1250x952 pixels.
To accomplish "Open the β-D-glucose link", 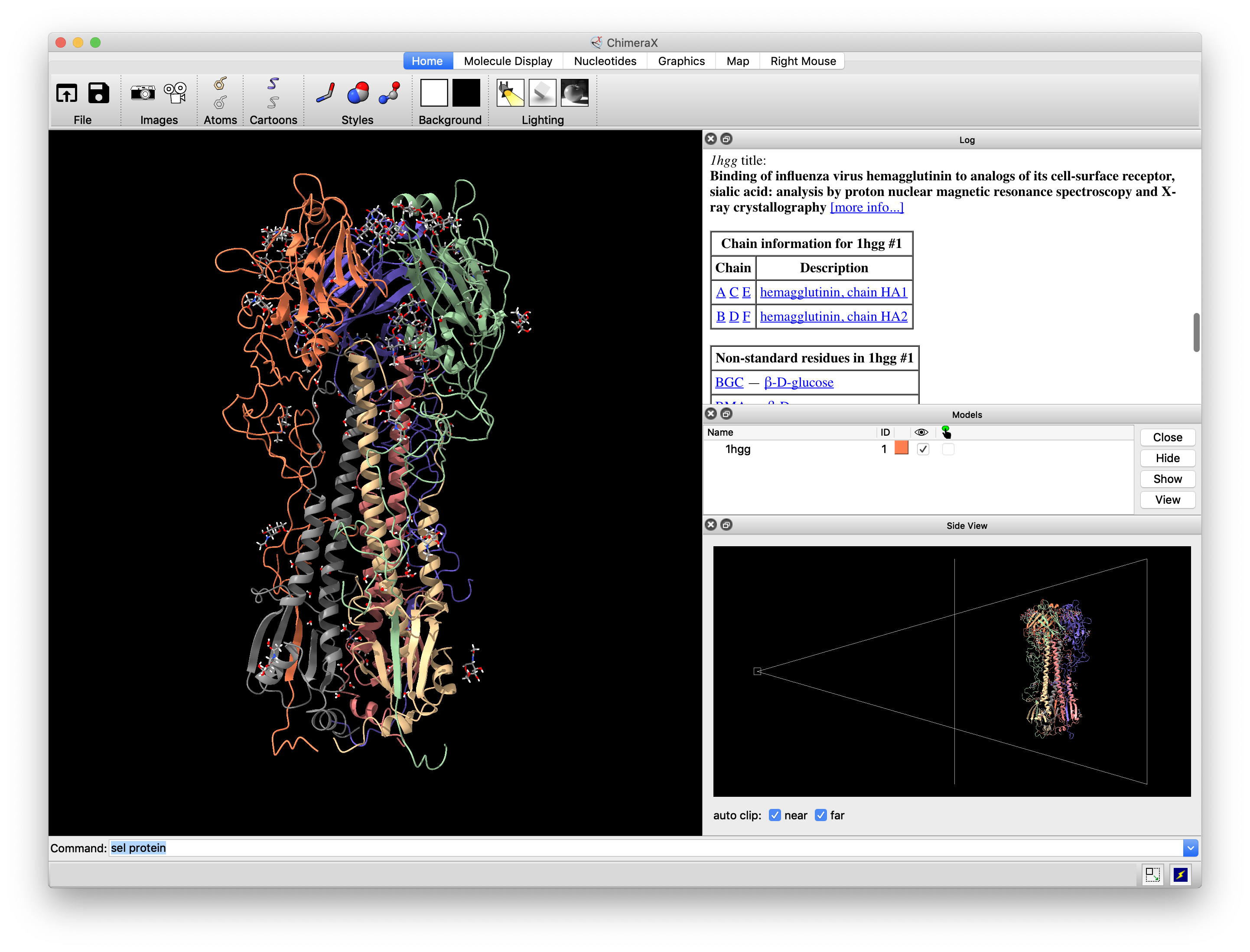I will (798, 382).
